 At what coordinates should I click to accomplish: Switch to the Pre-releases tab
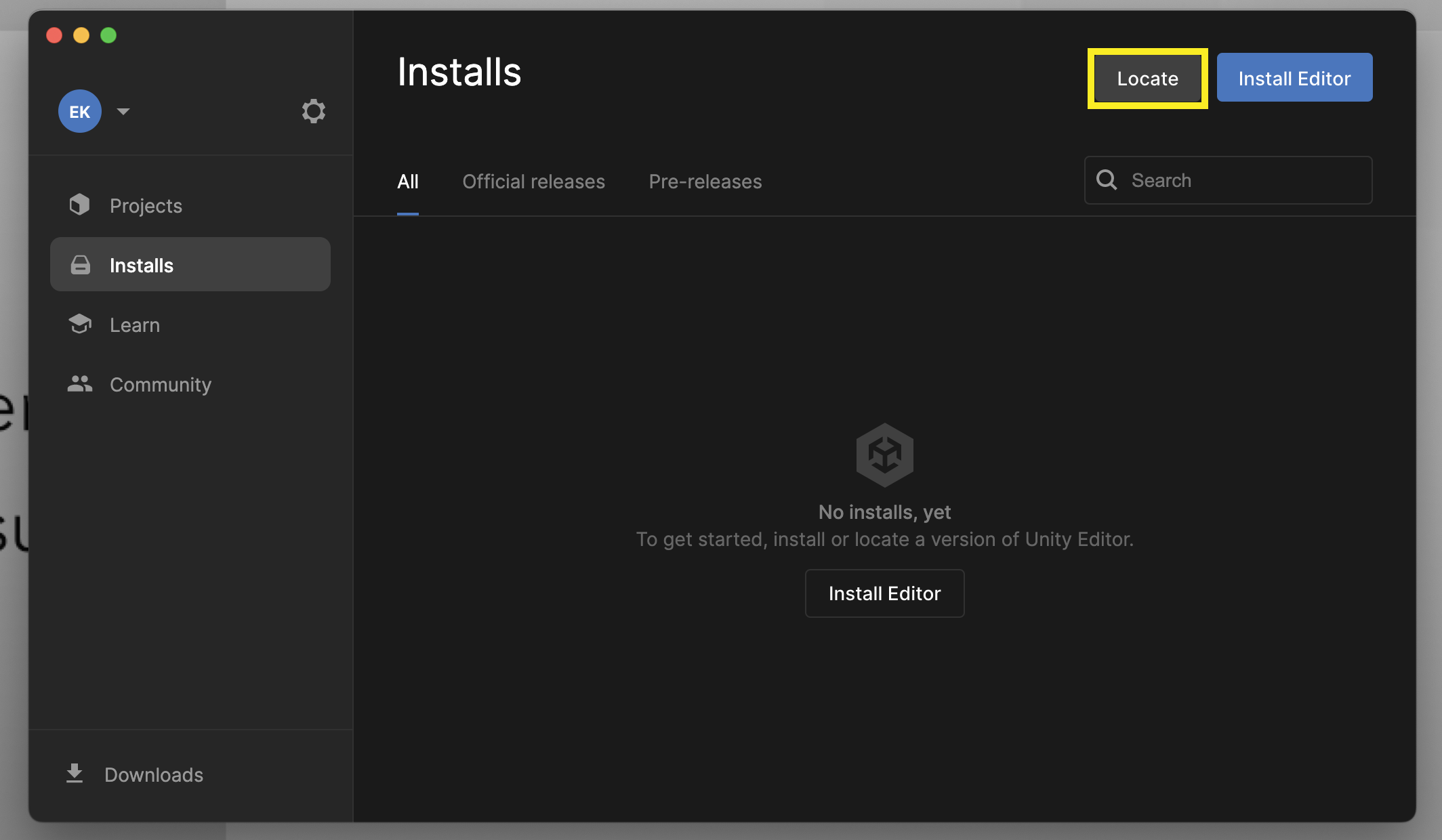[705, 182]
